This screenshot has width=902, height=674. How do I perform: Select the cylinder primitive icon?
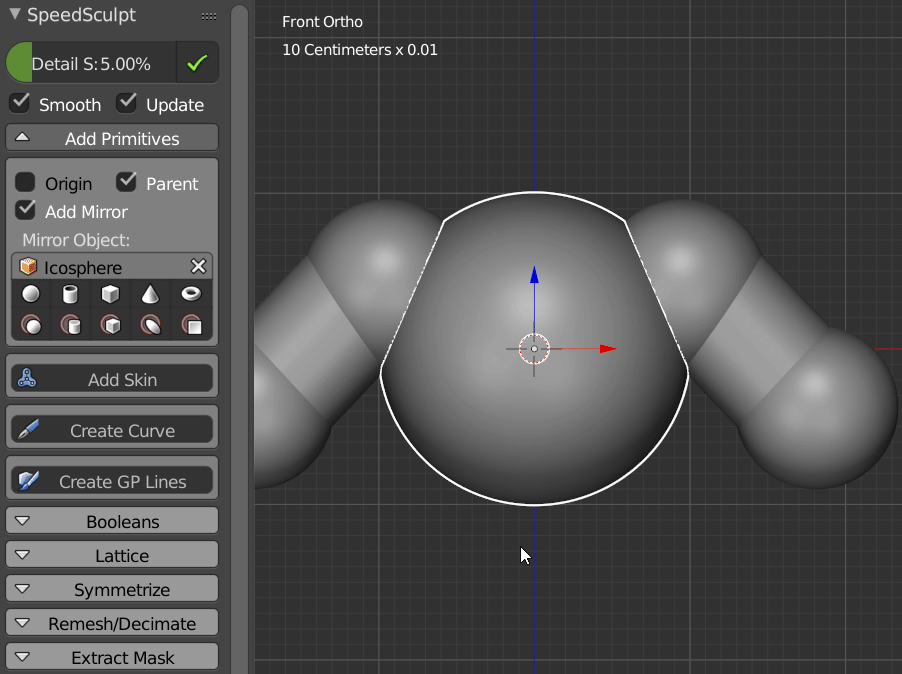point(71,294)
